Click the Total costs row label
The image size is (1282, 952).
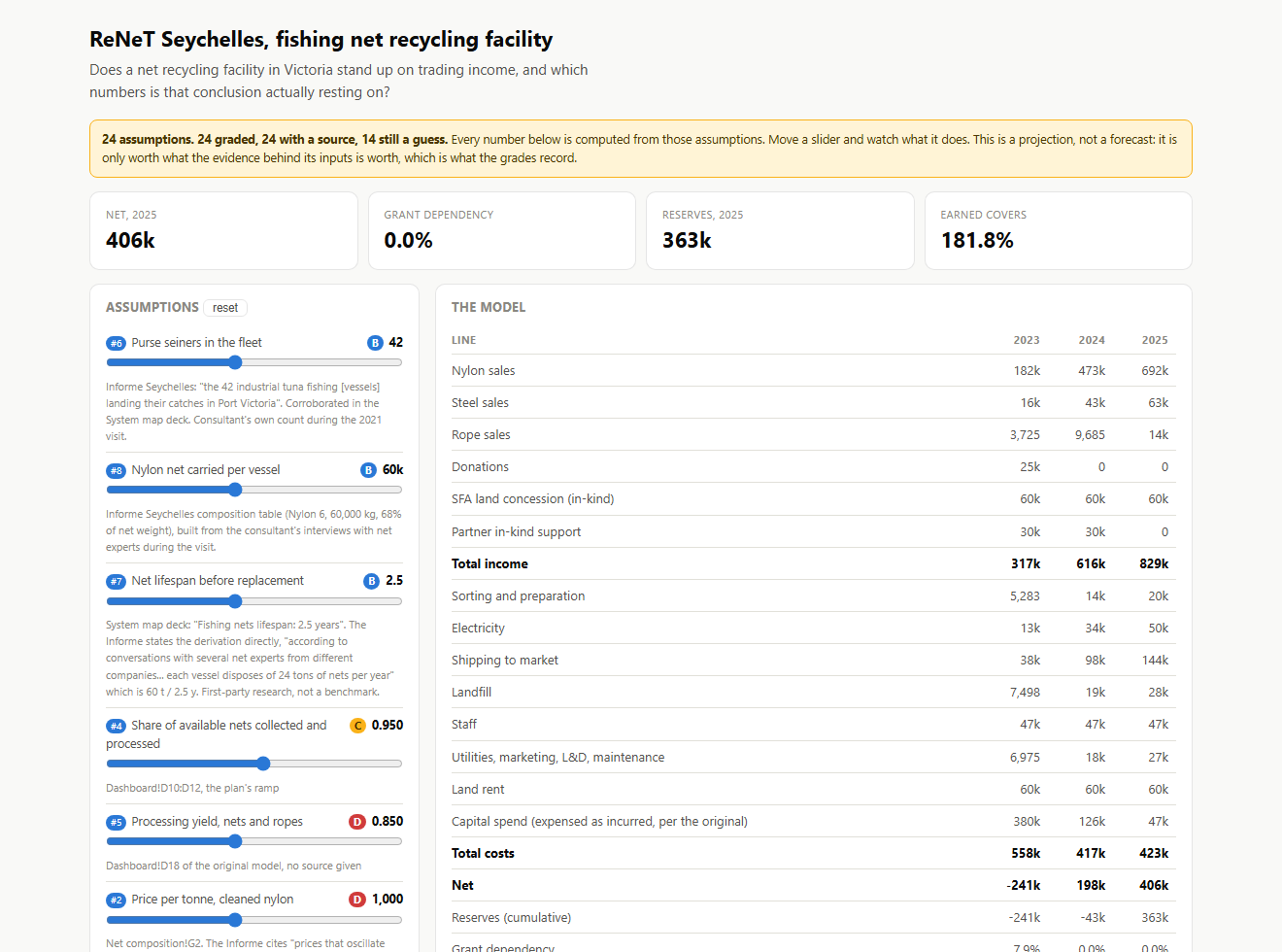(483, 854)
